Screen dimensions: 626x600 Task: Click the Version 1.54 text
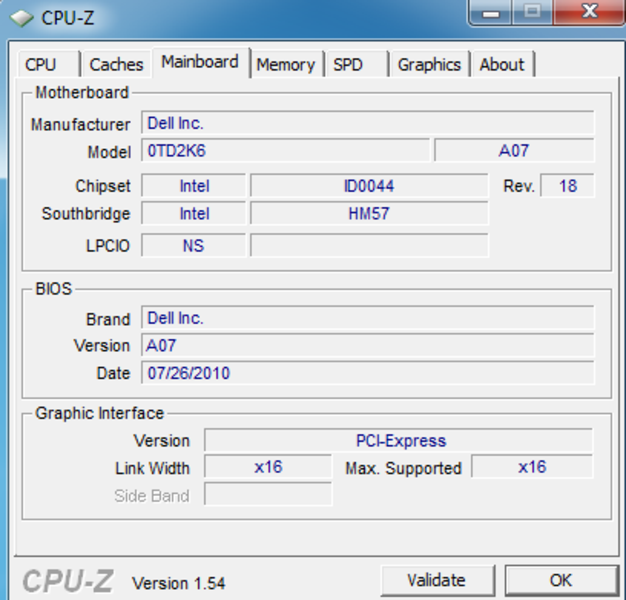pyautogui.click(x=178, y=583)
